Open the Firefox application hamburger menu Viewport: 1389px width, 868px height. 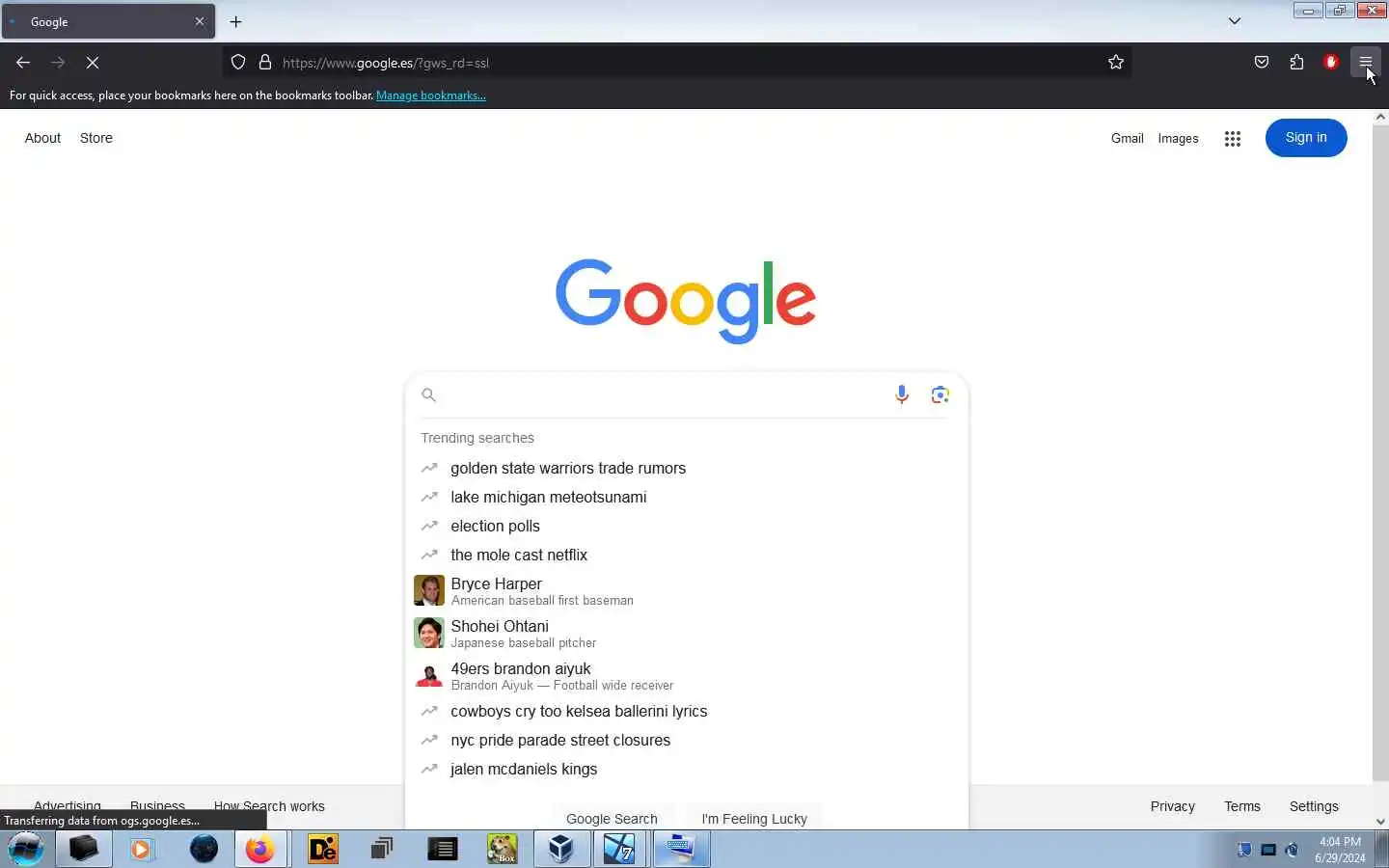[1366, 63]
